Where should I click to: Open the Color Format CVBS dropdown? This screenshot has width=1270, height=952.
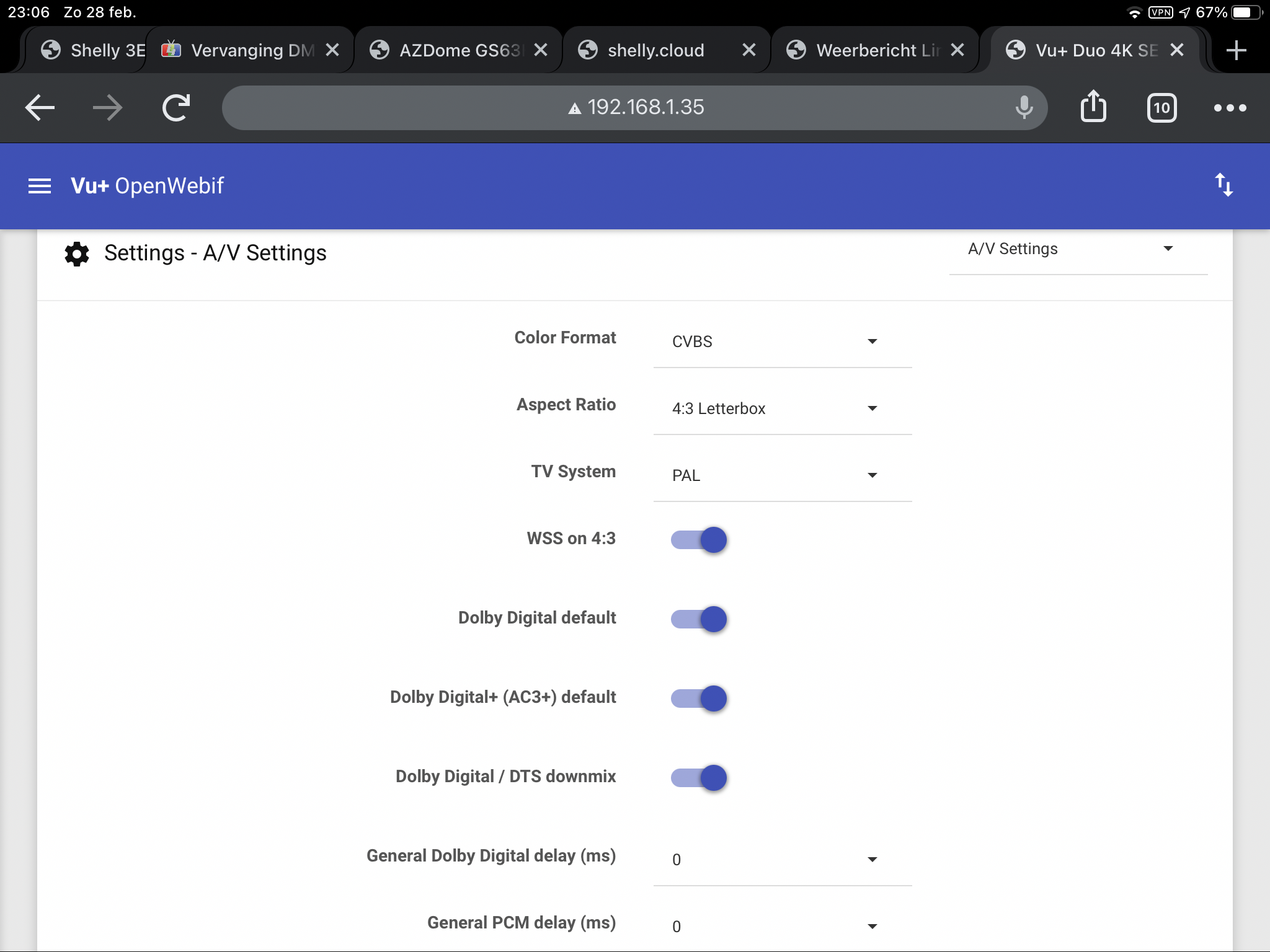tap(781, 342)
